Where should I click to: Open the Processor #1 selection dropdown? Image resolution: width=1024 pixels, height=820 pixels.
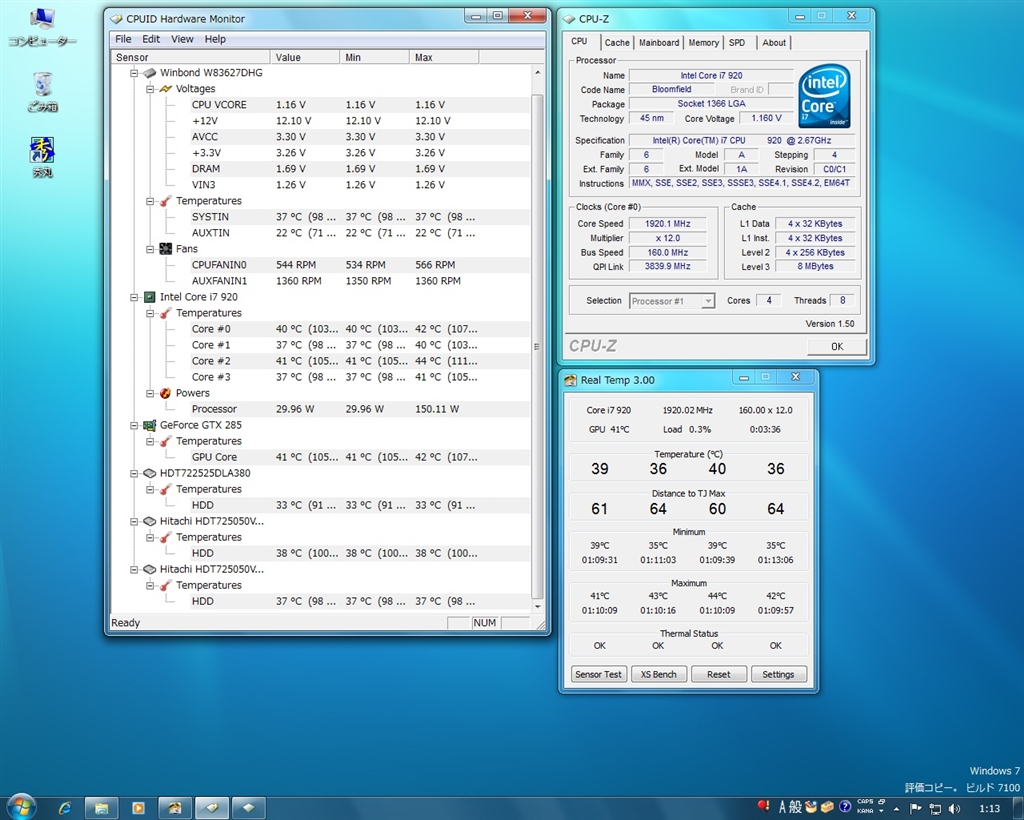coord(707,301)
